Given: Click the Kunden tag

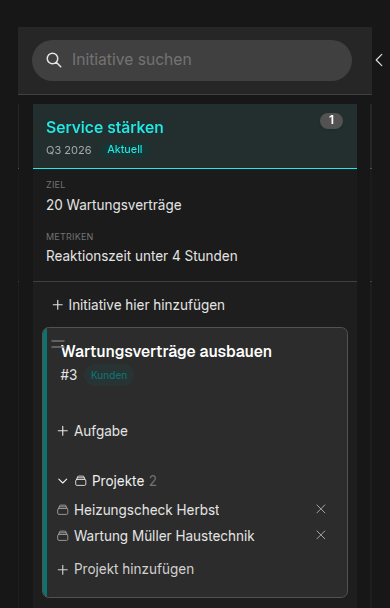Looking at the screenshot, I should 109,375.
